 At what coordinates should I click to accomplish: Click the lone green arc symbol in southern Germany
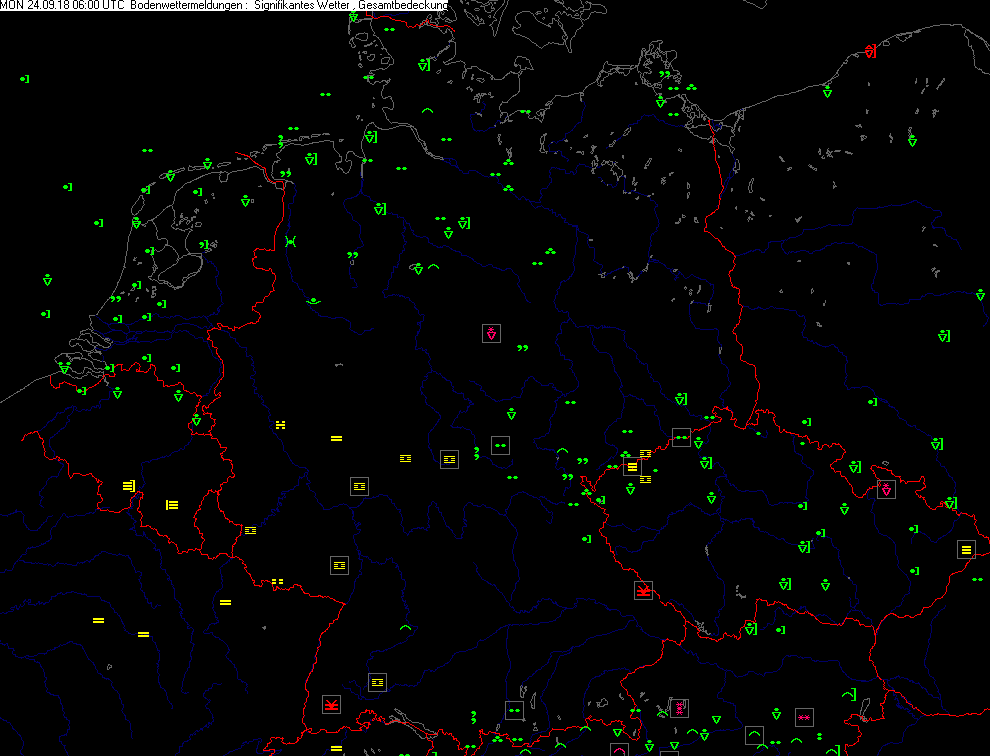[x=405, y=628]
